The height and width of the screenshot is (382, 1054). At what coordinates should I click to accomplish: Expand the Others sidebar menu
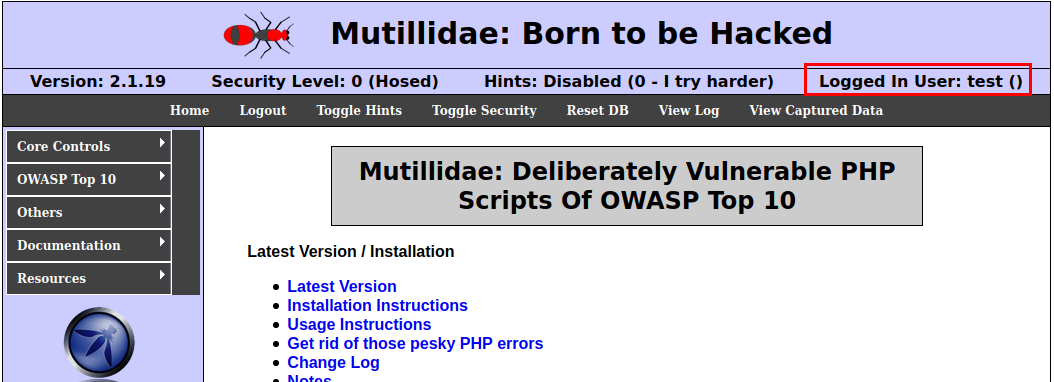tap(89, 212)
